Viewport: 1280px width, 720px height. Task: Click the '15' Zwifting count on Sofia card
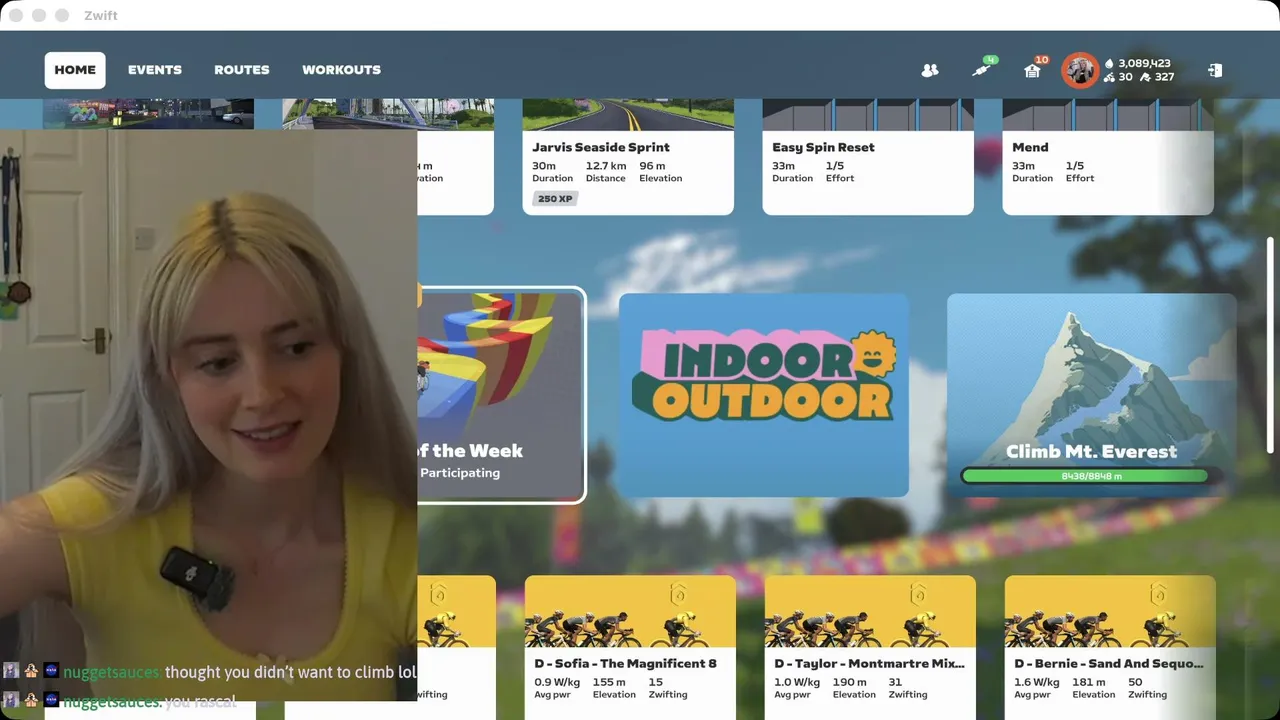(x=655, y=682)
